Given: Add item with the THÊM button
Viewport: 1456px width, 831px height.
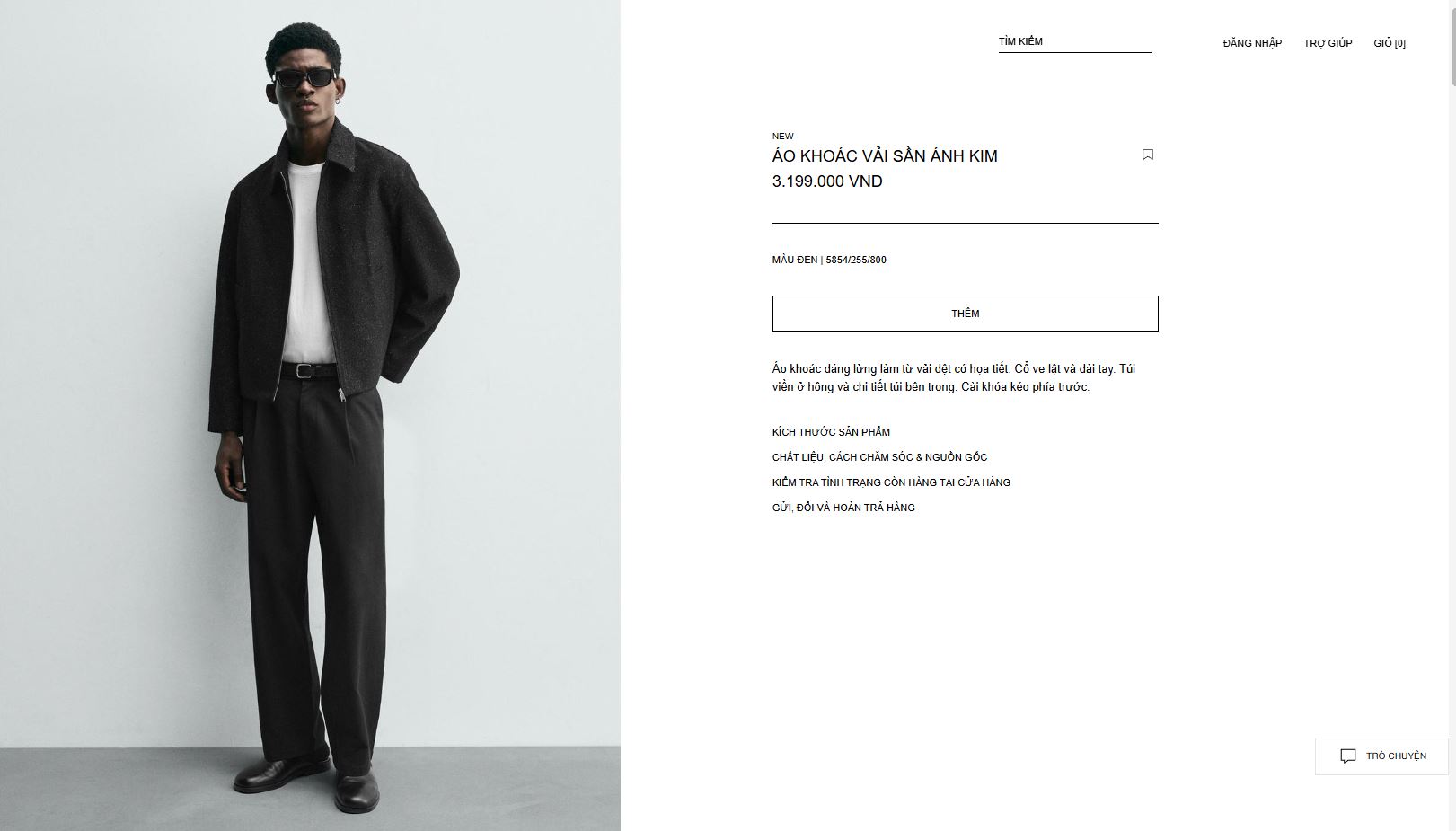Looking at the screenshot, I should tap(965, 314).
